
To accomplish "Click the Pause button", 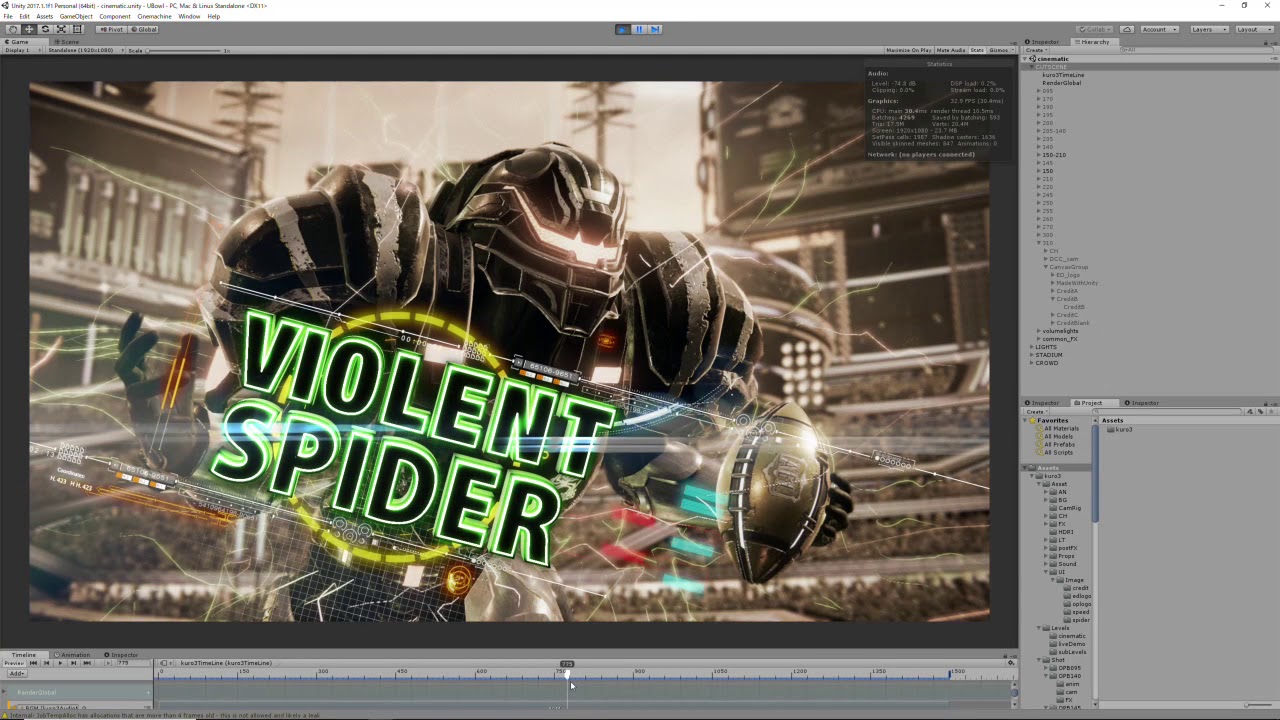I will pos(638,29).
